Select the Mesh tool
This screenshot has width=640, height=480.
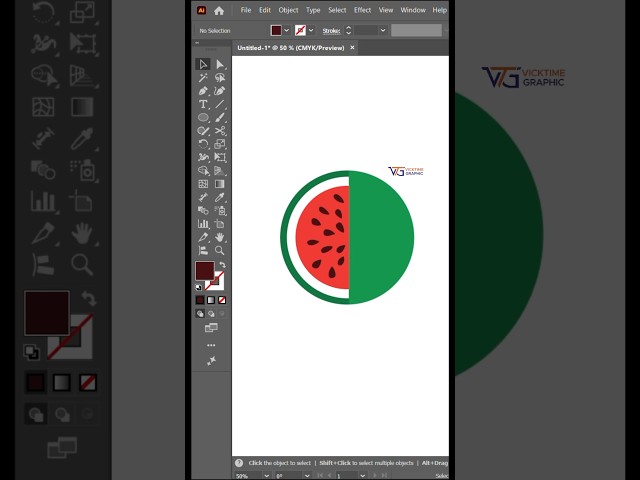coord(203,184)
